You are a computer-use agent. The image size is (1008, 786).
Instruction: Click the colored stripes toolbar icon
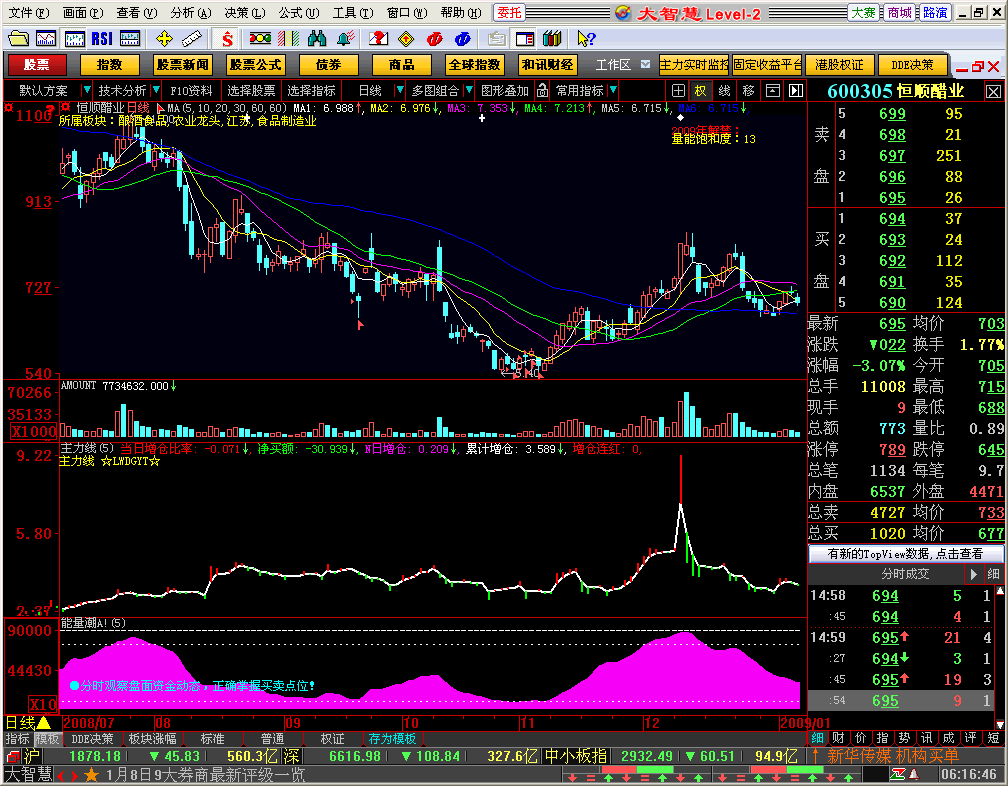(x=289, y=39)
